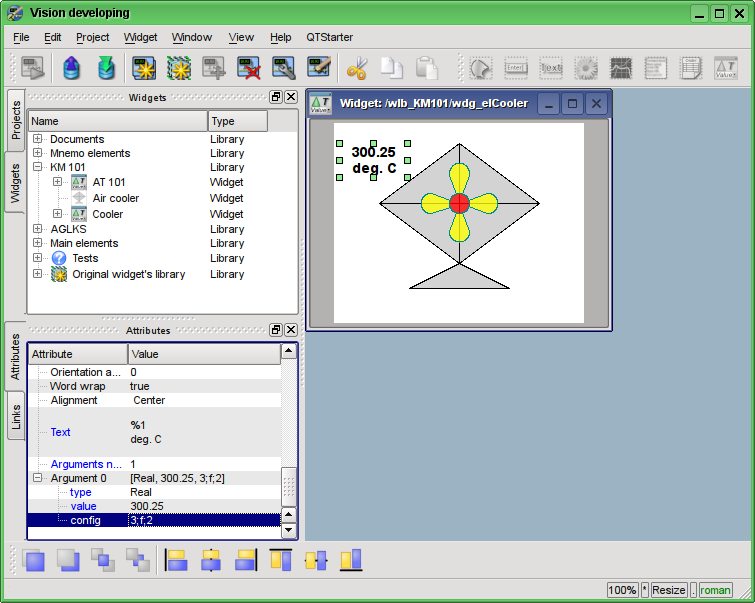The height and width of the screenshot is (603, 755).
Task: Click the Save to DB toolbar icon
Action: 106,68
